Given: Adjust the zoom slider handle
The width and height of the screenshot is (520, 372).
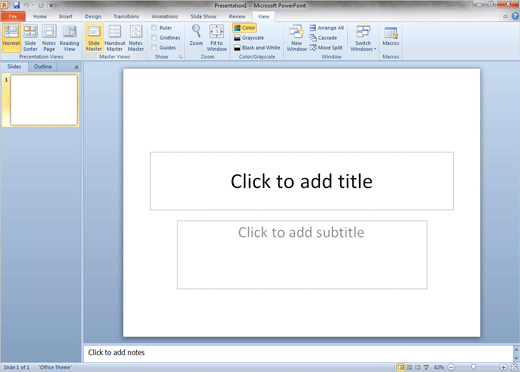Looking at the screenshot, I should tap(473, 367).
